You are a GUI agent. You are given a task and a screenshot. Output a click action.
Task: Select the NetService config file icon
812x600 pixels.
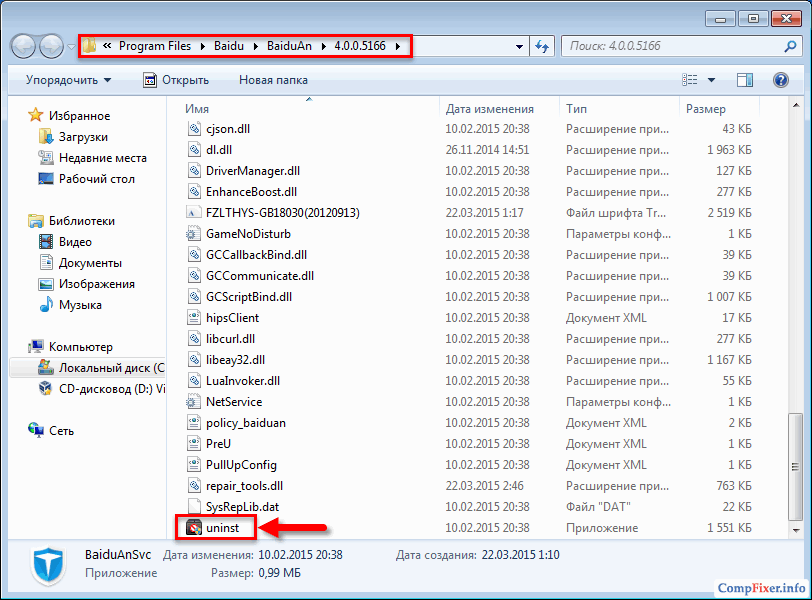194,402
